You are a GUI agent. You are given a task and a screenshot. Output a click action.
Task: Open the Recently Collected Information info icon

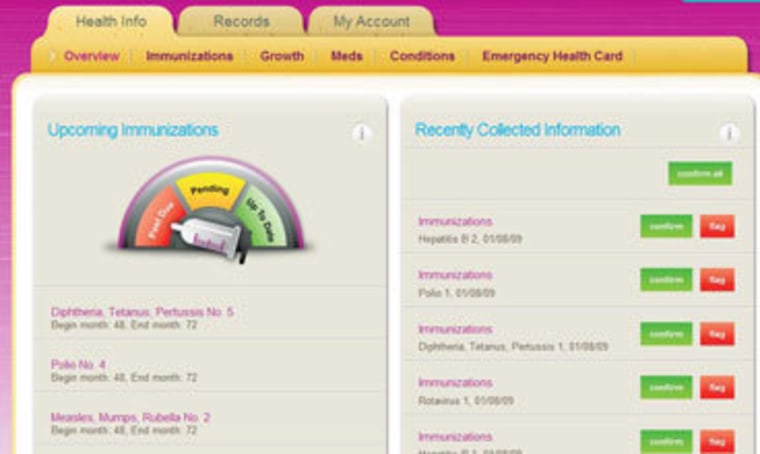(x=728, y=133)
